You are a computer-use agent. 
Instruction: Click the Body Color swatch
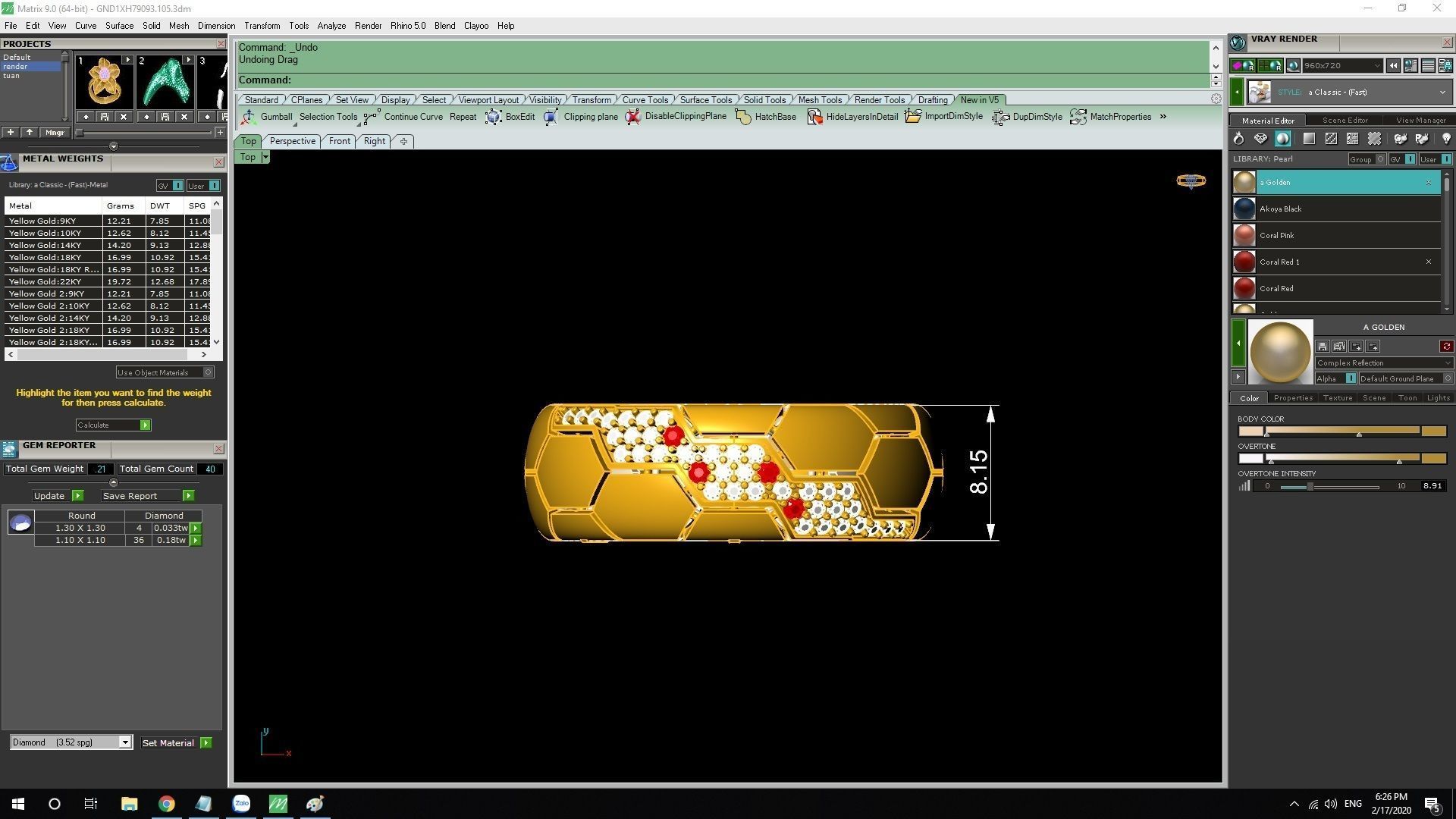click(x=1250, y=431)
